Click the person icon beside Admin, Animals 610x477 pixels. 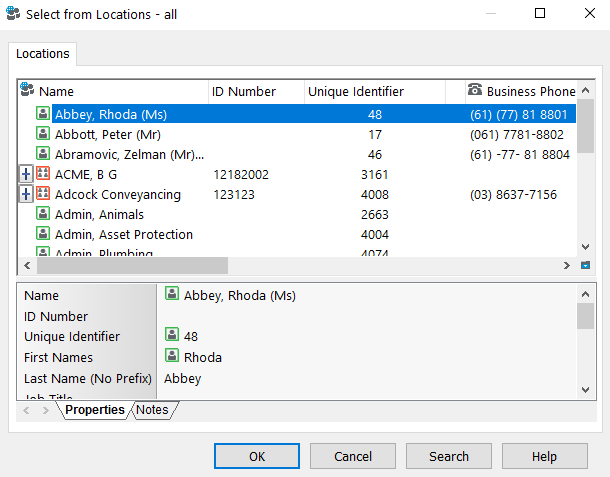43,214
